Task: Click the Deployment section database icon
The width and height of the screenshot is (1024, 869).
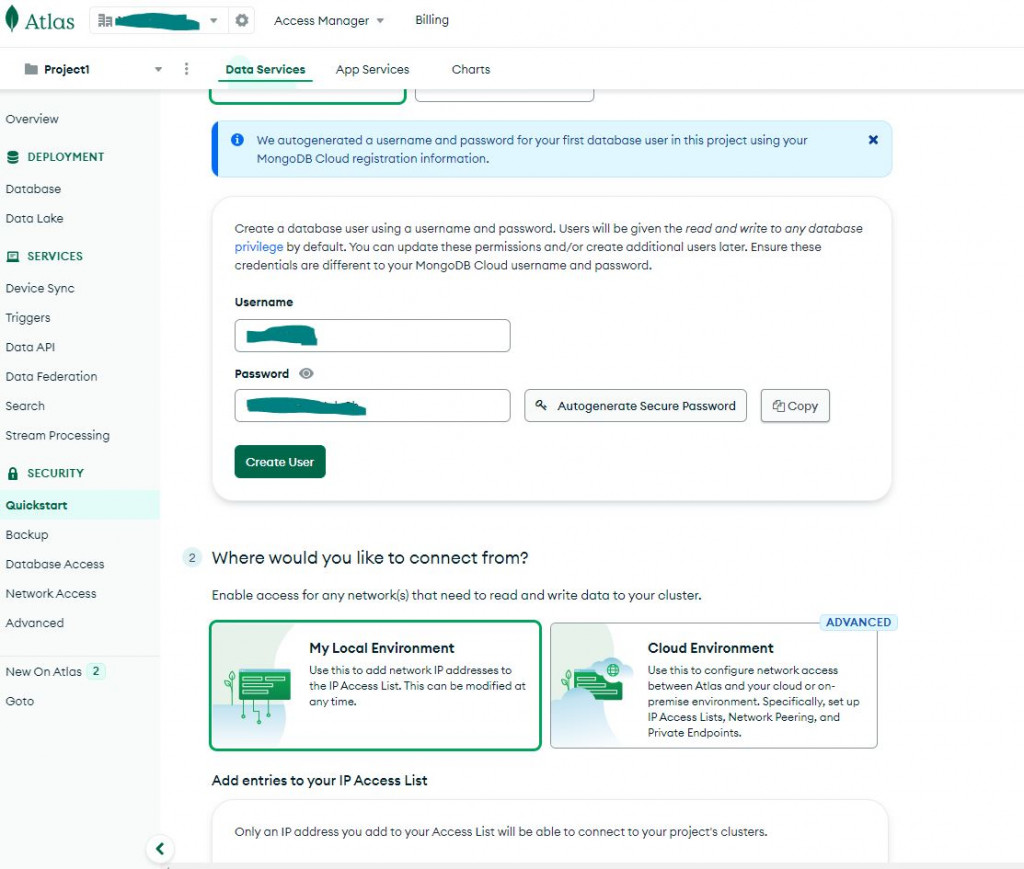Action: [12, 157]
